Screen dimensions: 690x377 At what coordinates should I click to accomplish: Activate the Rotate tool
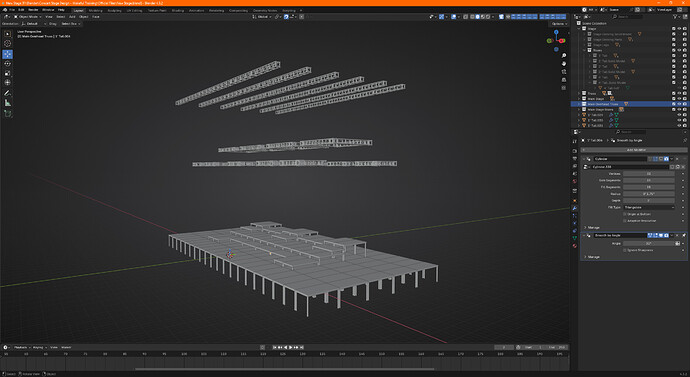tap(7, 64)
